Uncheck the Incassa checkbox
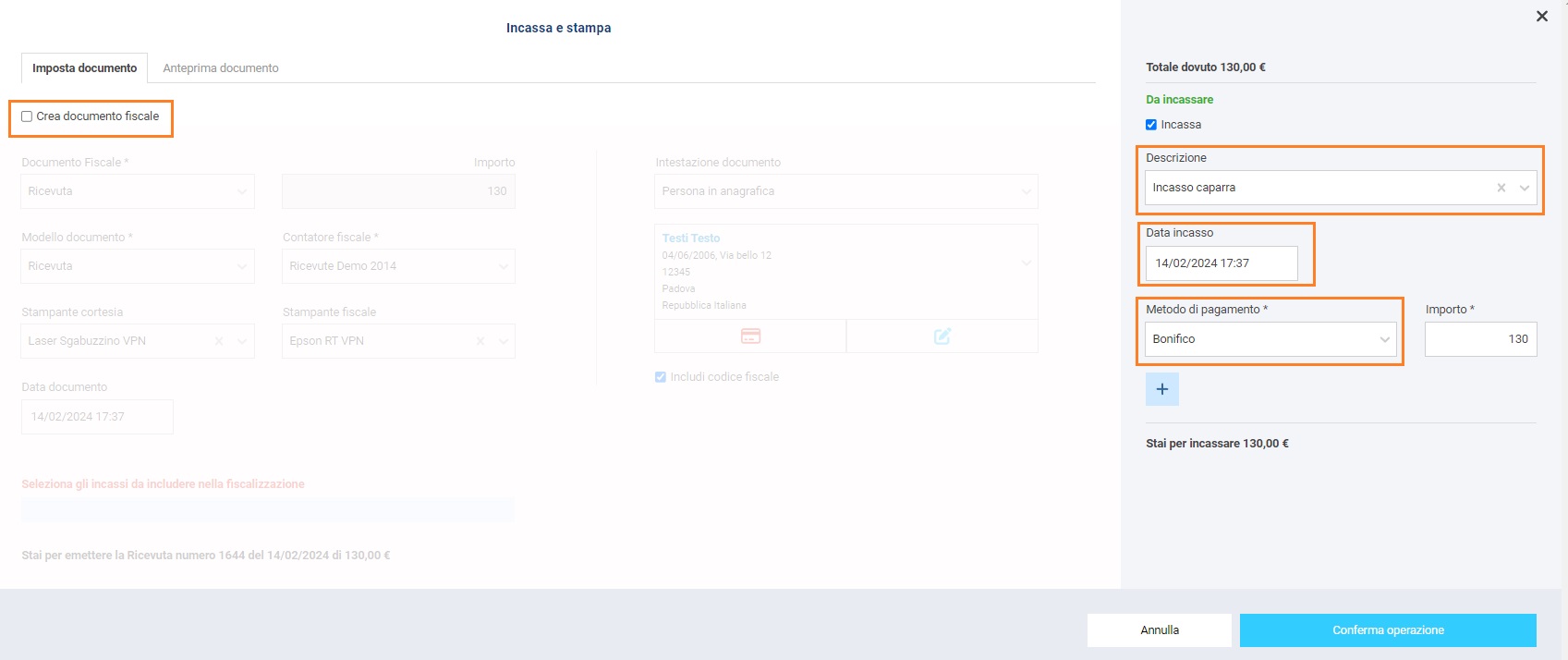Image resolution: width=1568 pixels, height=660 pixels. tap(1151, 125)
